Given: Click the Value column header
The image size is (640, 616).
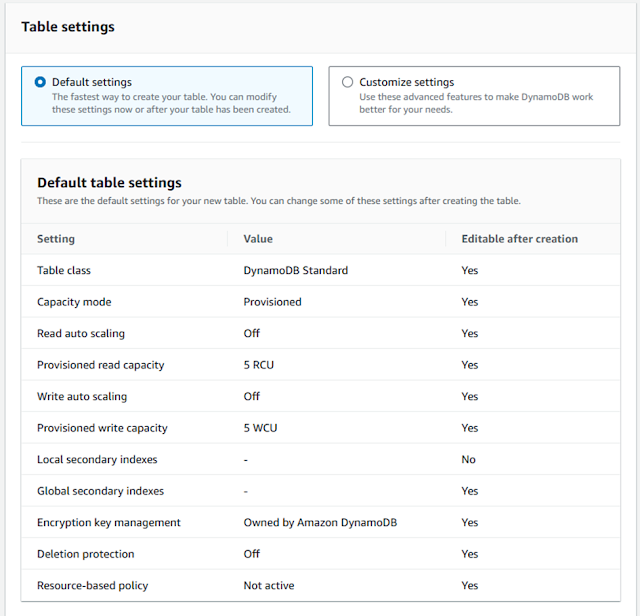Looking at the screenshot, I should click(x=258, y=239).
